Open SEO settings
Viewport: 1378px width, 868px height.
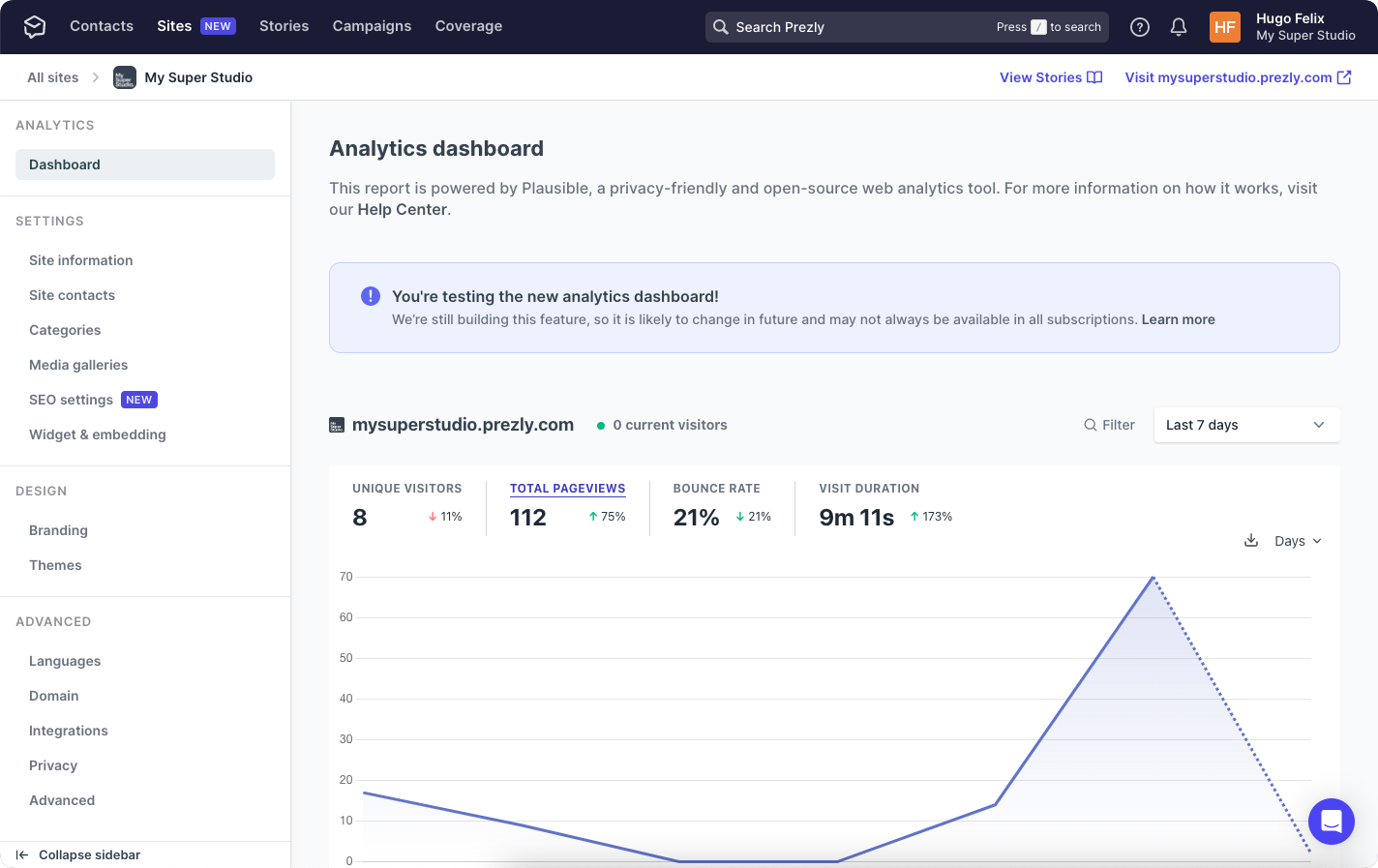[x=71, y=400]
